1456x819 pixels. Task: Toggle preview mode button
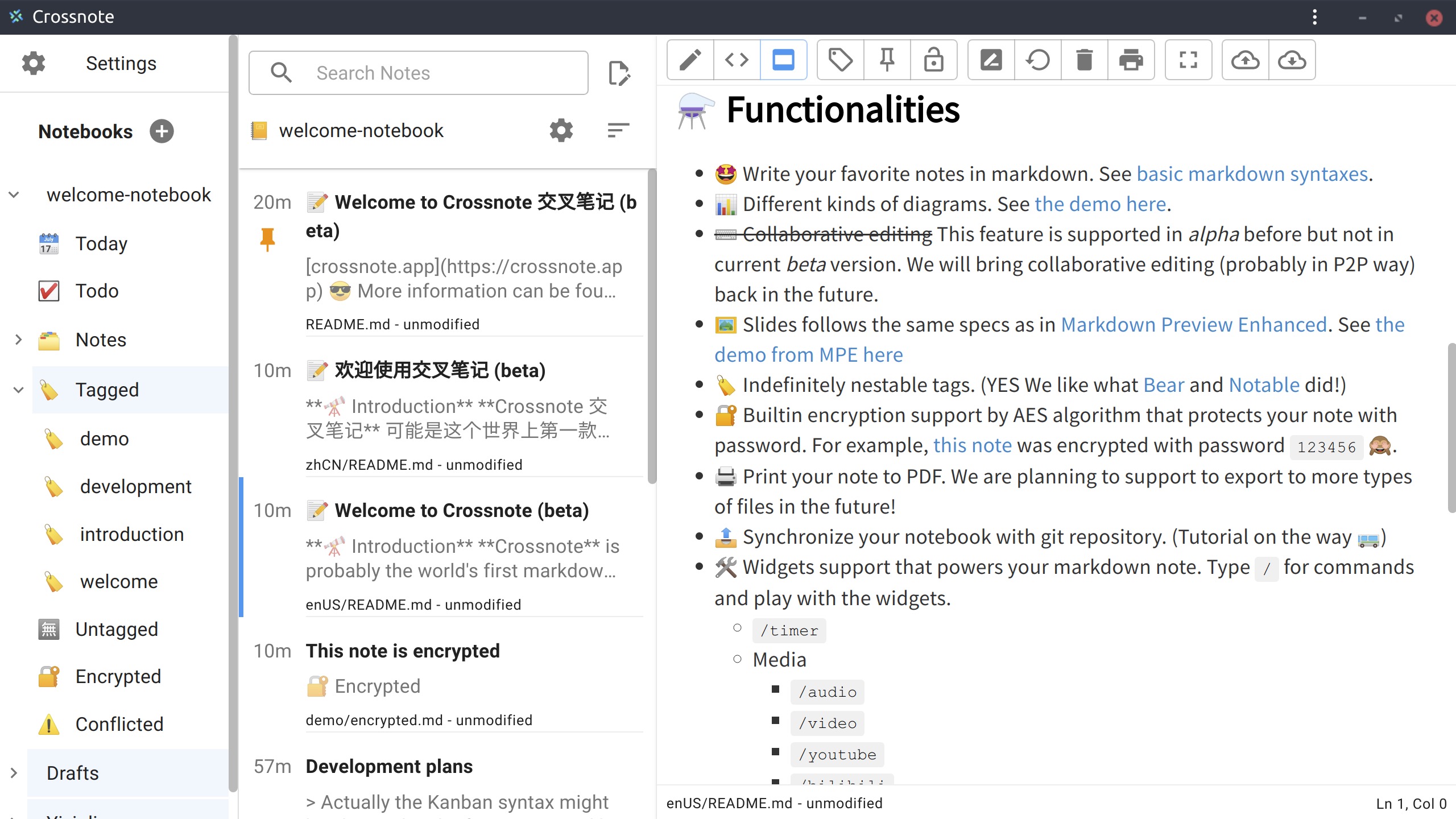[x=783, y=60]
